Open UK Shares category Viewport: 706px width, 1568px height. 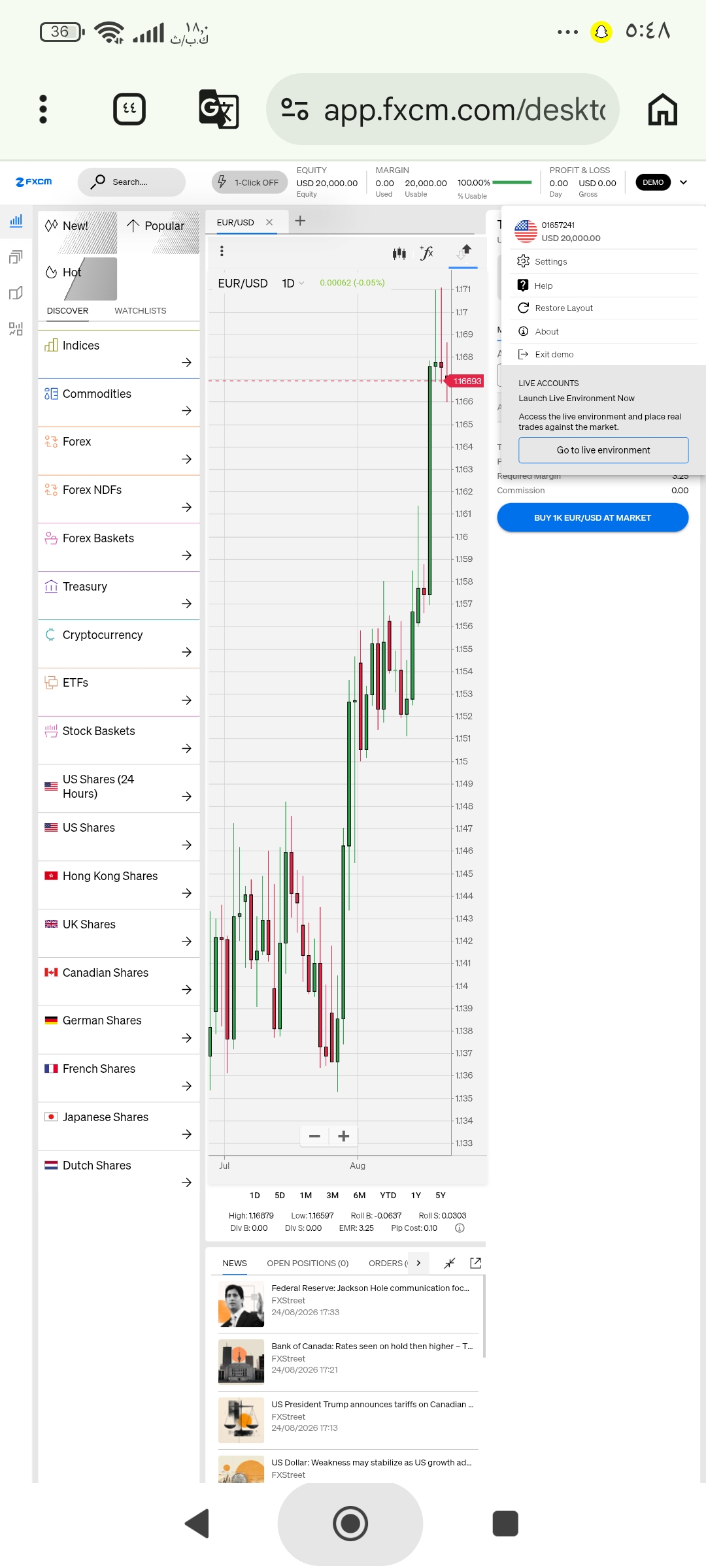(119, 934)
